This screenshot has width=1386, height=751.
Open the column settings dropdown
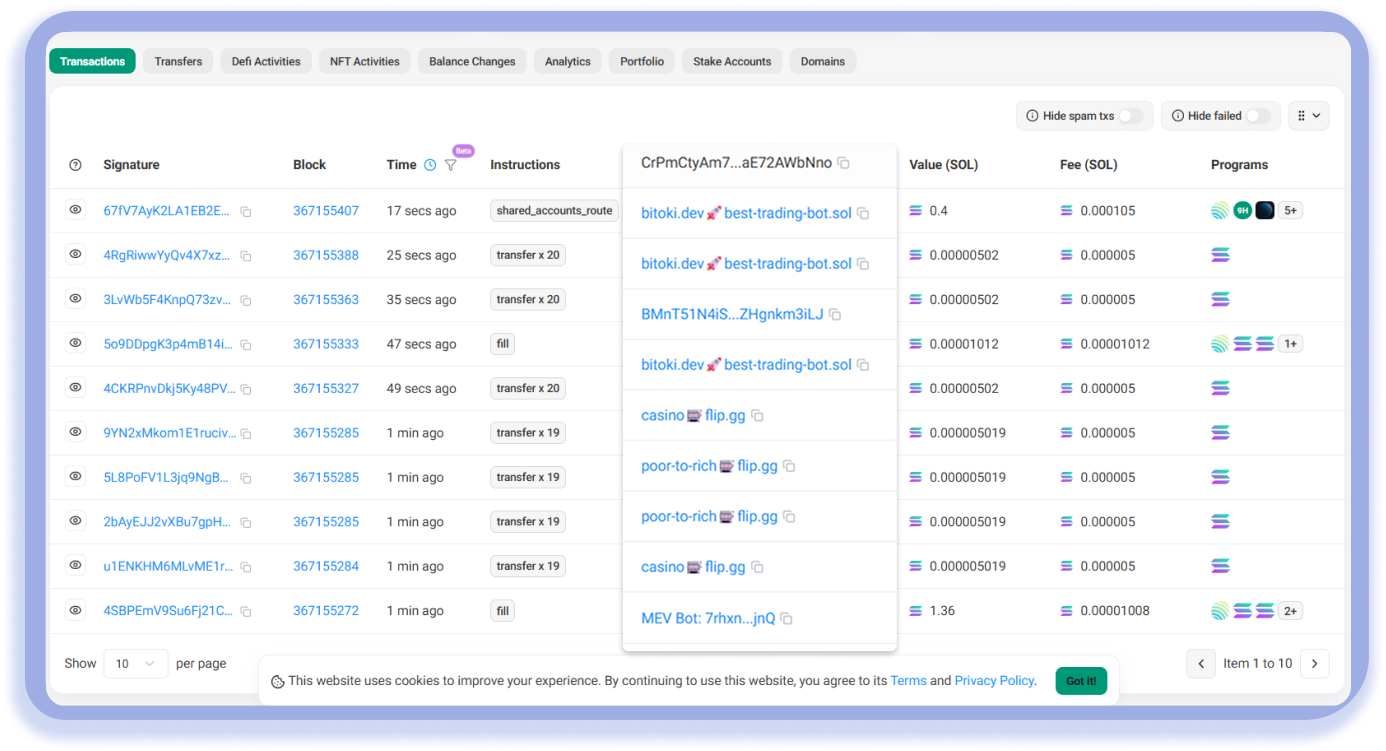point(1309,116)
